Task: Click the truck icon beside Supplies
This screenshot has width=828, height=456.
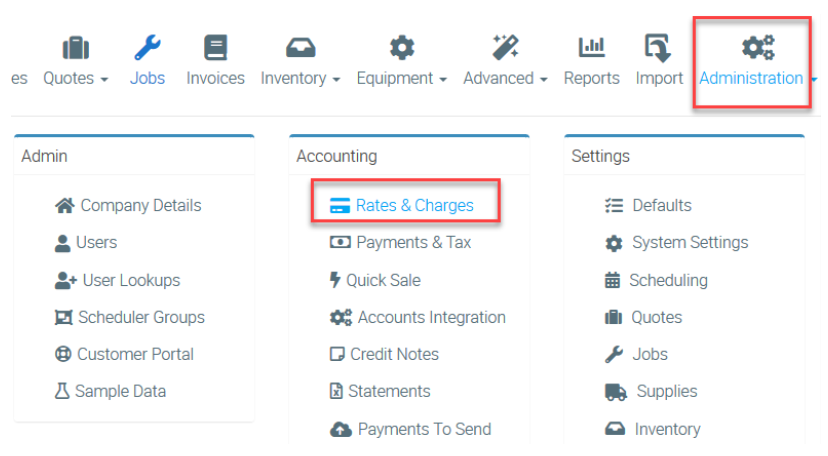Action: coord(615,392)
